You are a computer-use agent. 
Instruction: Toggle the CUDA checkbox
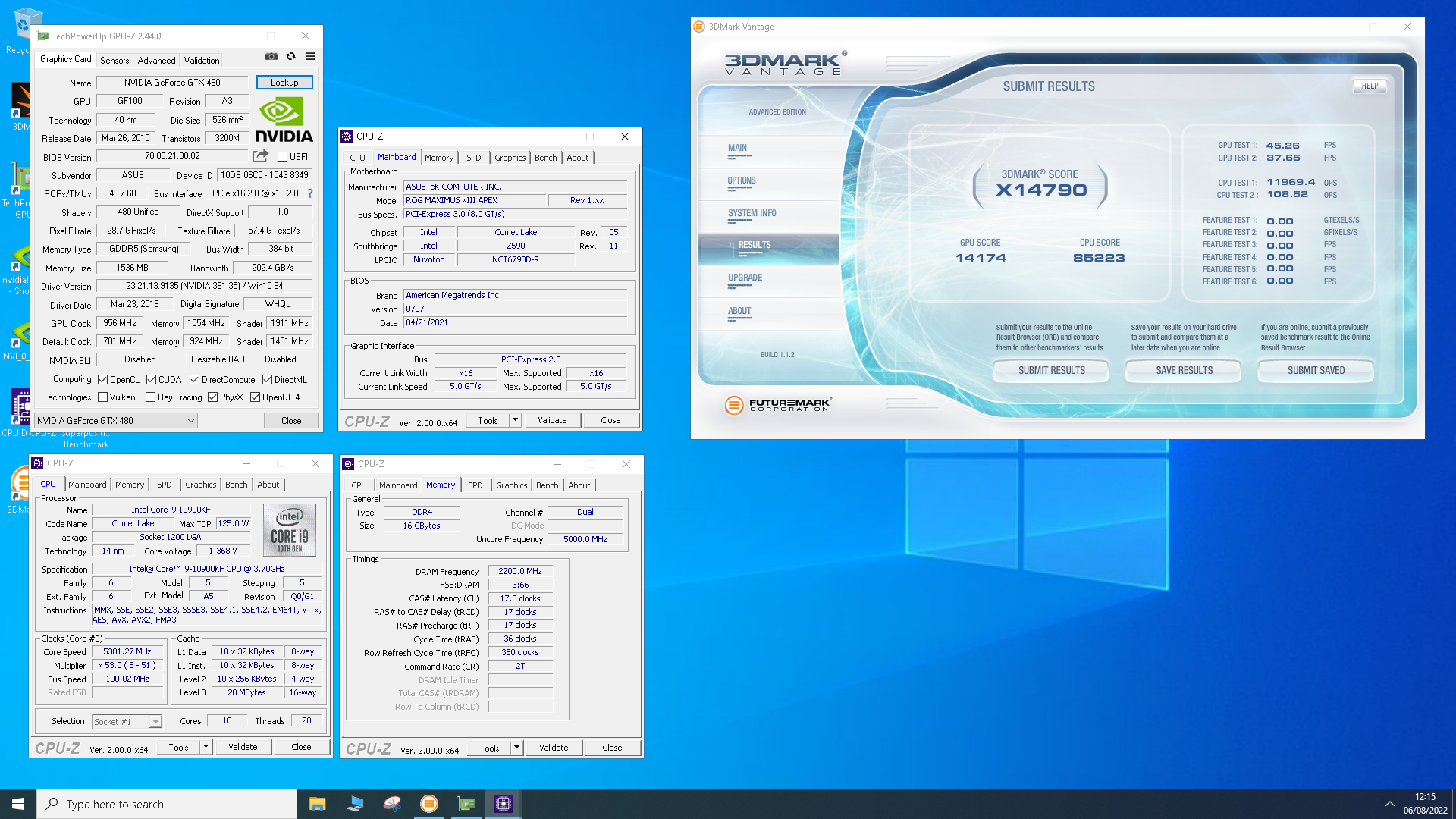click(x=151, y=379)
